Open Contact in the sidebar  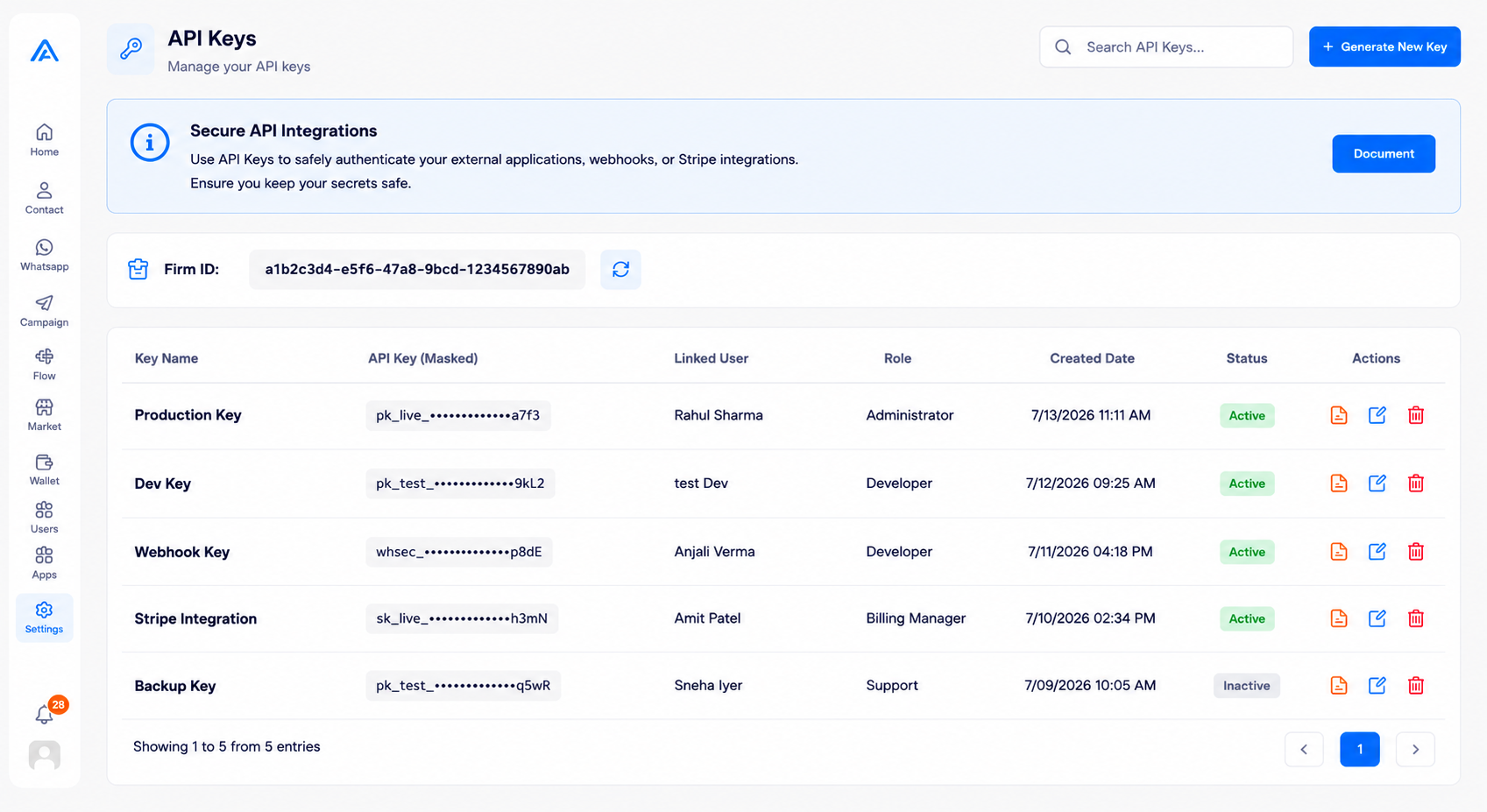pos(44,198)
